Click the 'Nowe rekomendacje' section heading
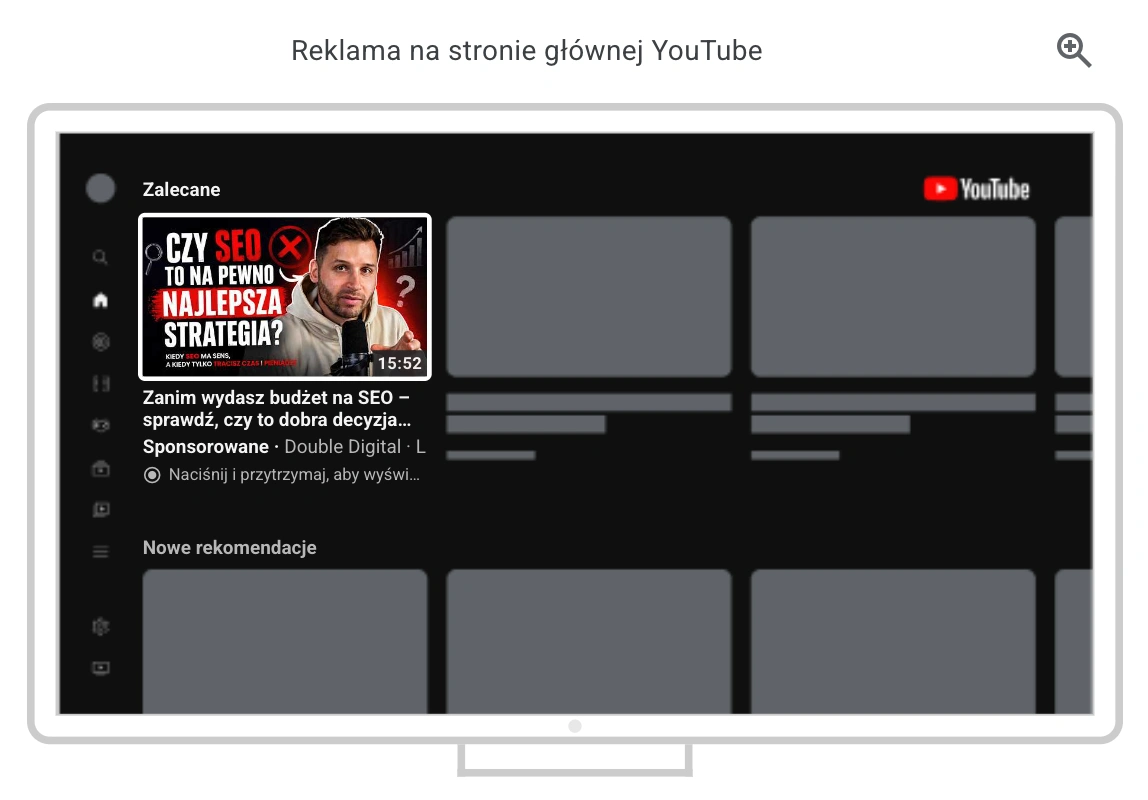 (229, 547)
